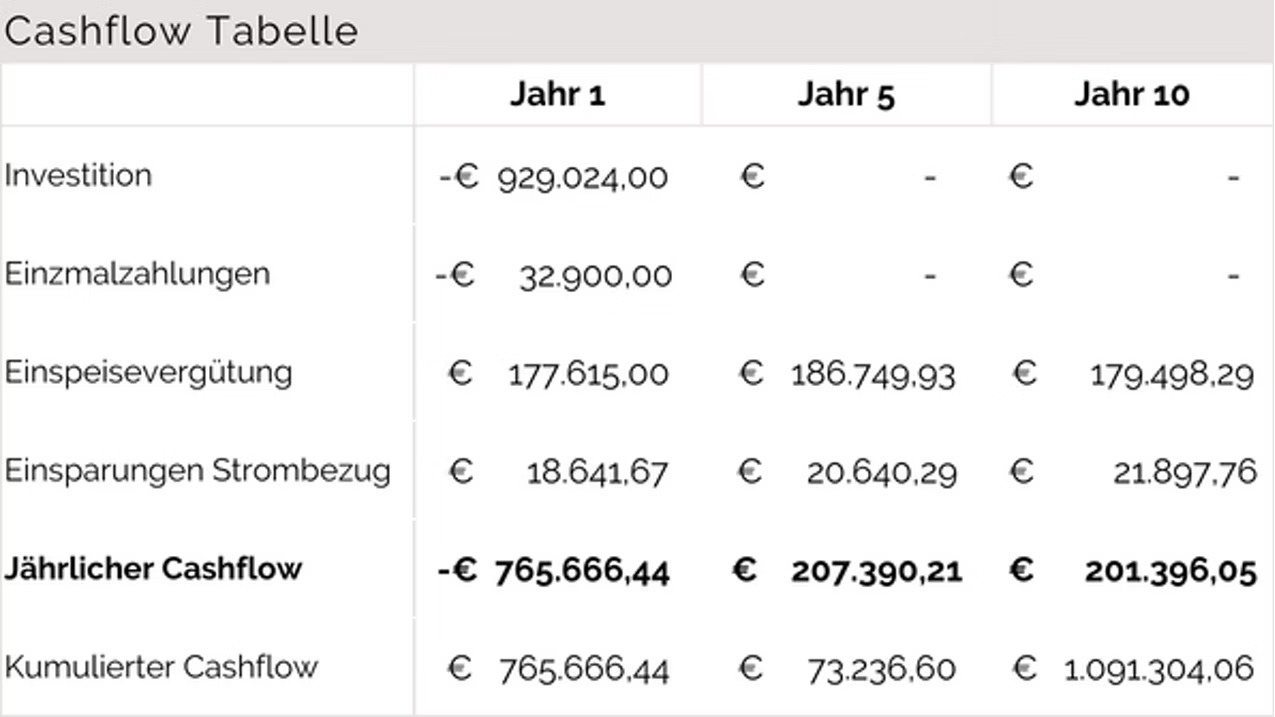The height and width of the screenshot is (717, 1275).
Task: Select the bold 201.396,05 cashflow value
Action: [1170, 571]
